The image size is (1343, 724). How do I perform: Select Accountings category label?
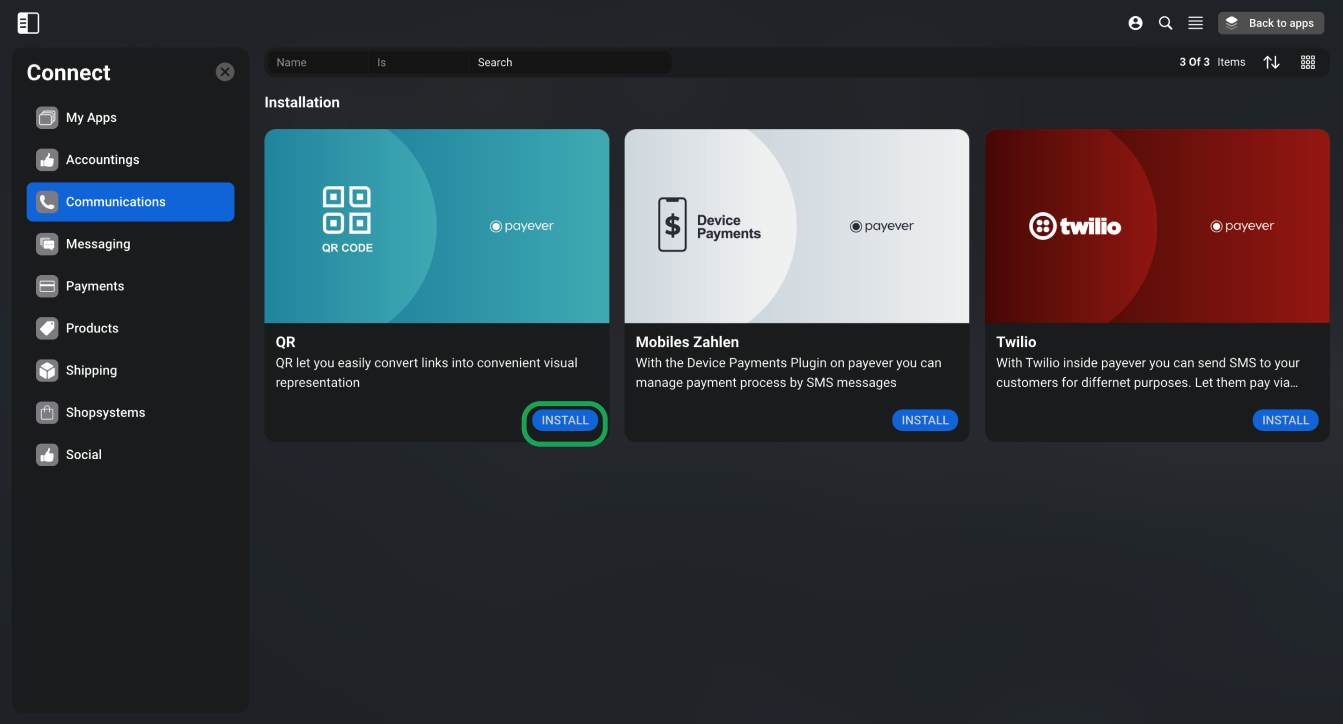(x=102, y=160)
